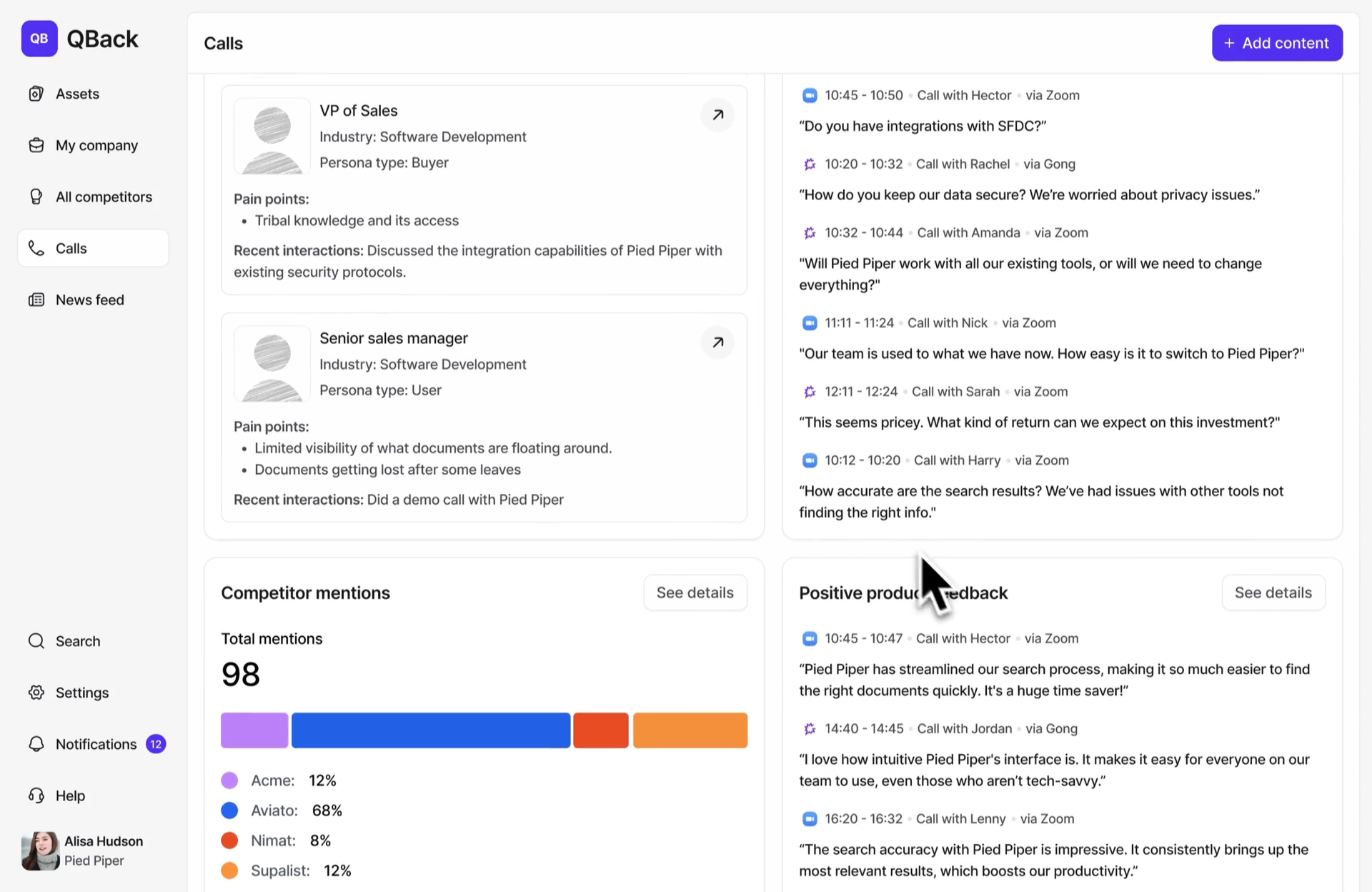Open Search from the sidebar
1372x892 pixels.
tap(77, 641)
